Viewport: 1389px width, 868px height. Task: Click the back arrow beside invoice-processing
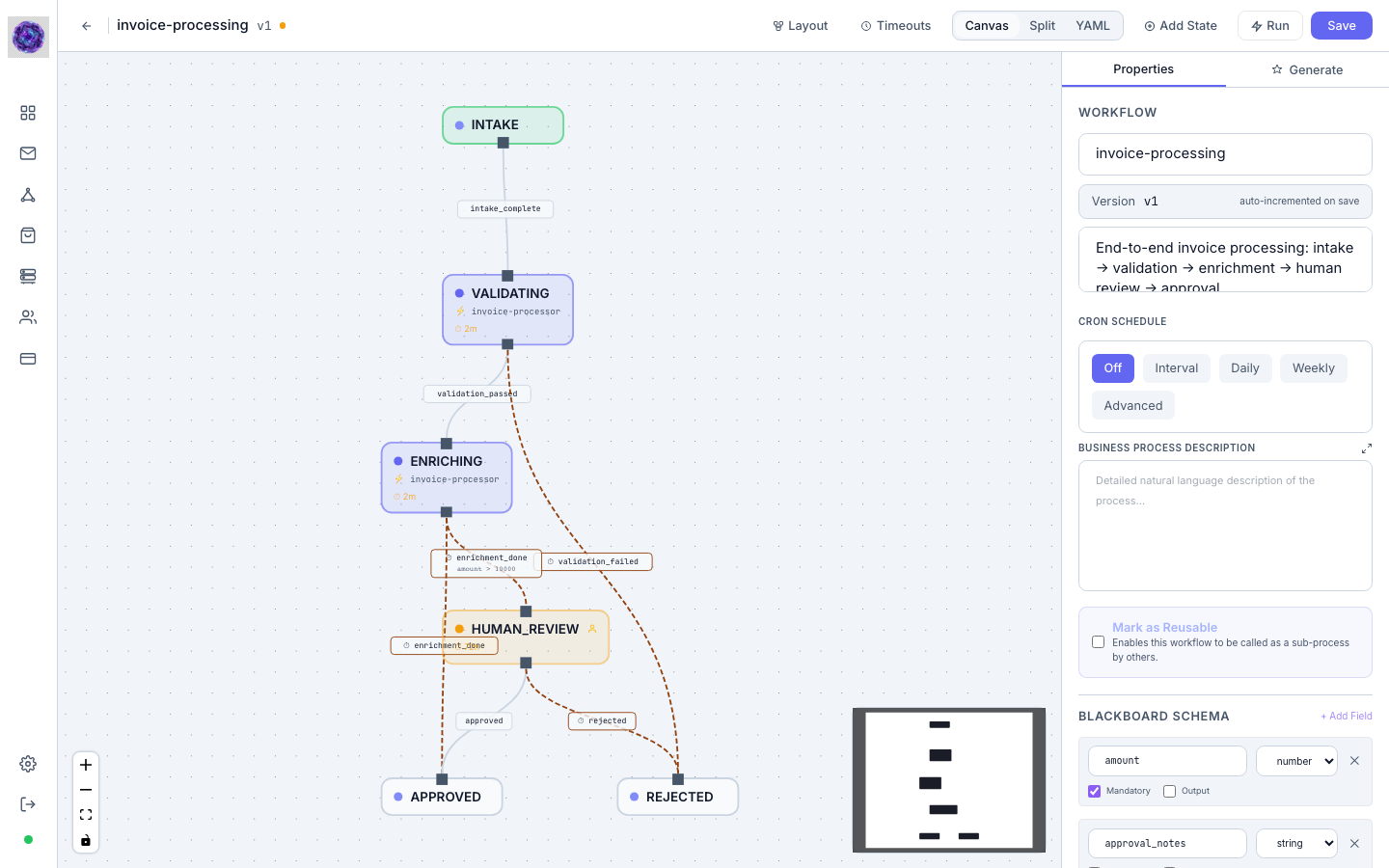(87, 26)
